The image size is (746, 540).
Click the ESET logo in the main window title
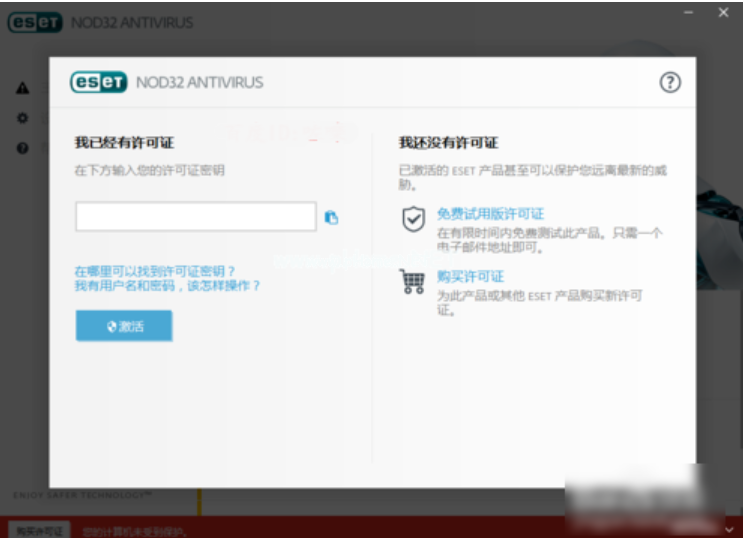pos(34,22)
